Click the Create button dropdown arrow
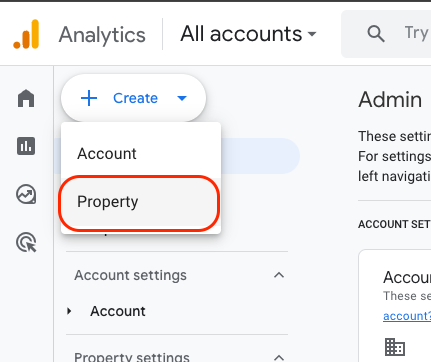 point(182,98)
